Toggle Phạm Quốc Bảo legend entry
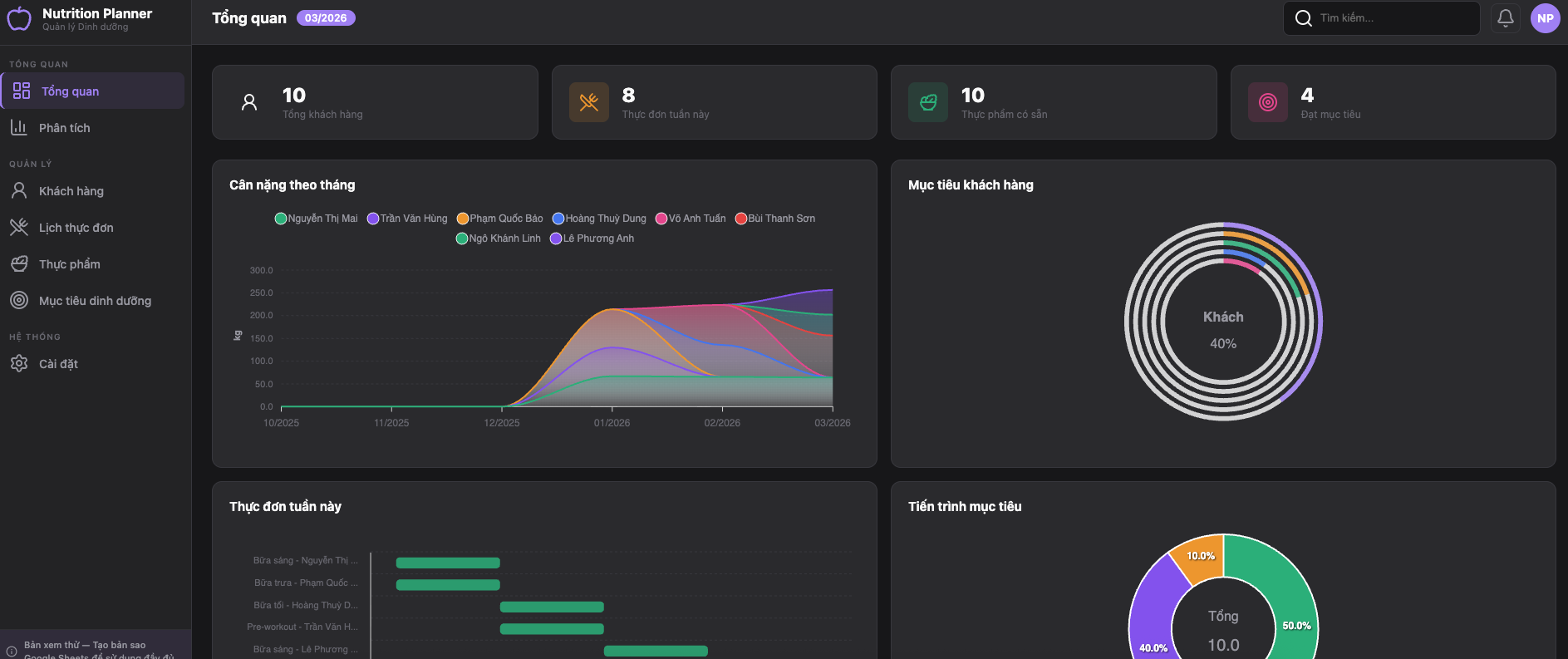 (500, 219)
